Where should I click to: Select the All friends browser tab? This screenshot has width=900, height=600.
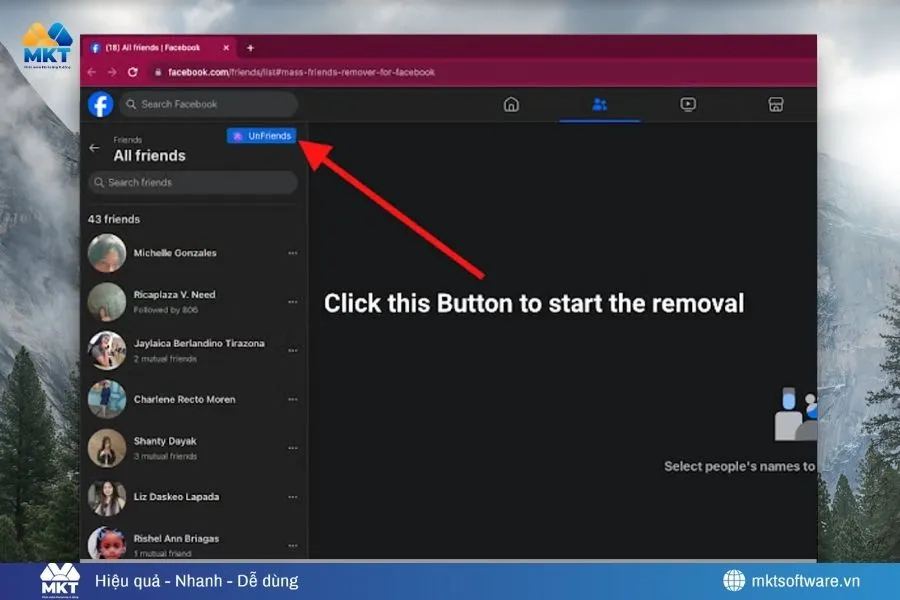155,48
